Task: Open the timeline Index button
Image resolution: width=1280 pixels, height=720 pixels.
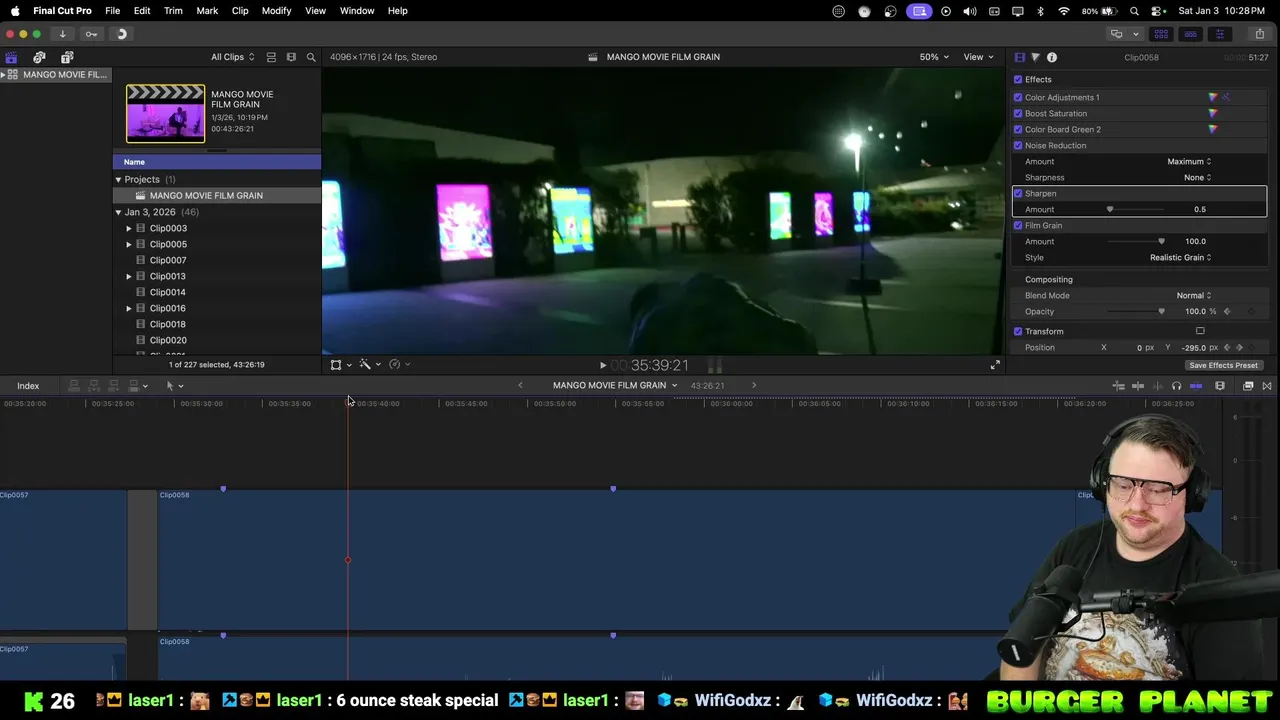Action: pos(28,386)
